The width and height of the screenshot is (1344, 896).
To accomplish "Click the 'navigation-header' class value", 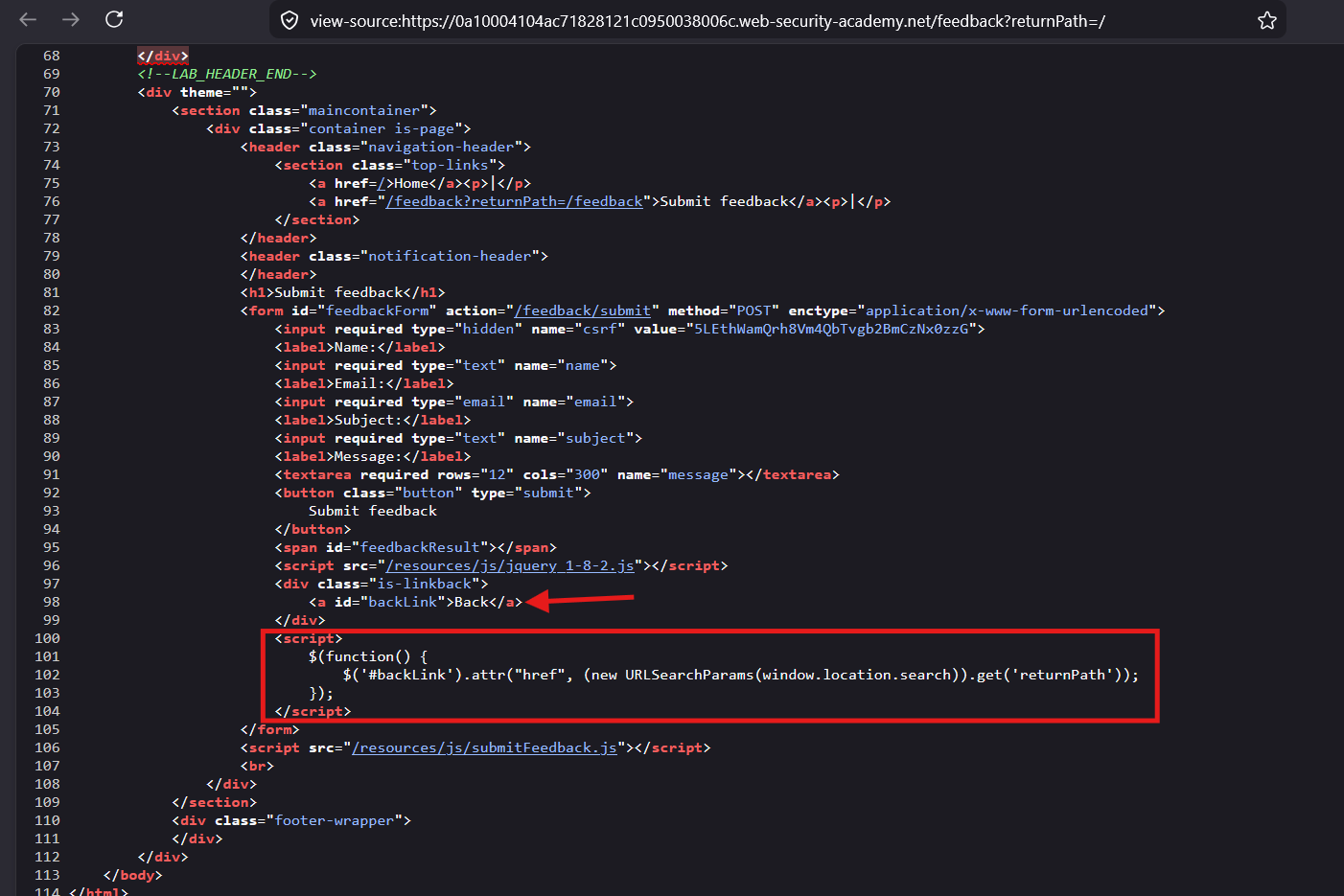I will click(441, 147).
